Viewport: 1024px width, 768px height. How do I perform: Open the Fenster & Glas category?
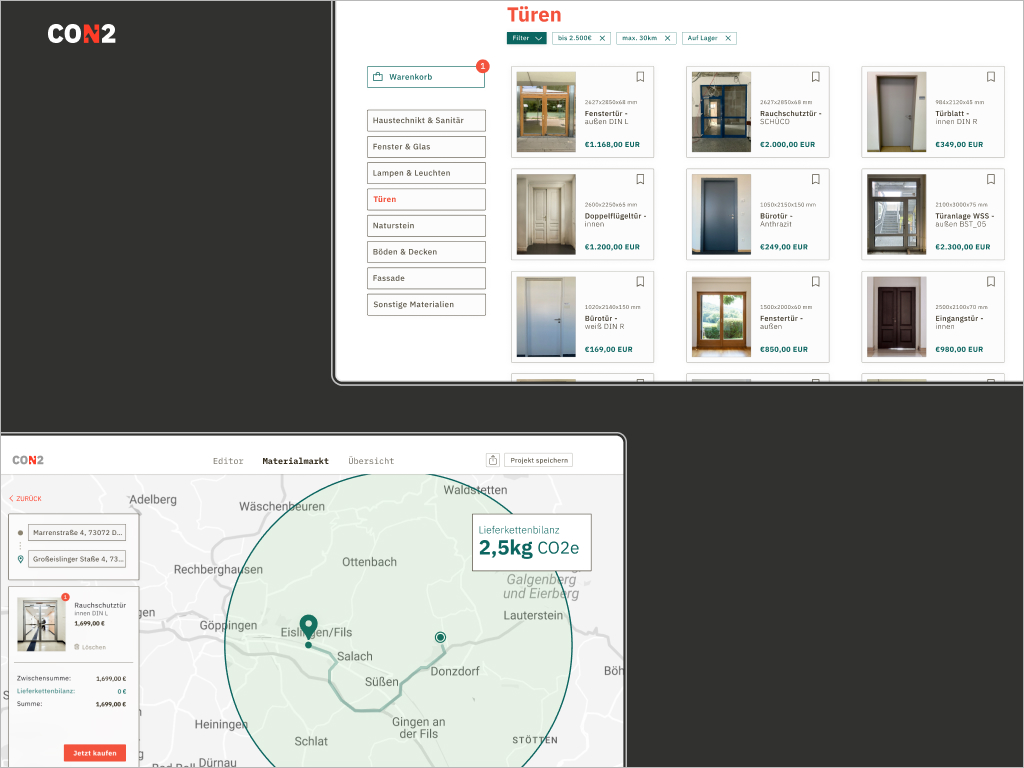tap(426, 147)
